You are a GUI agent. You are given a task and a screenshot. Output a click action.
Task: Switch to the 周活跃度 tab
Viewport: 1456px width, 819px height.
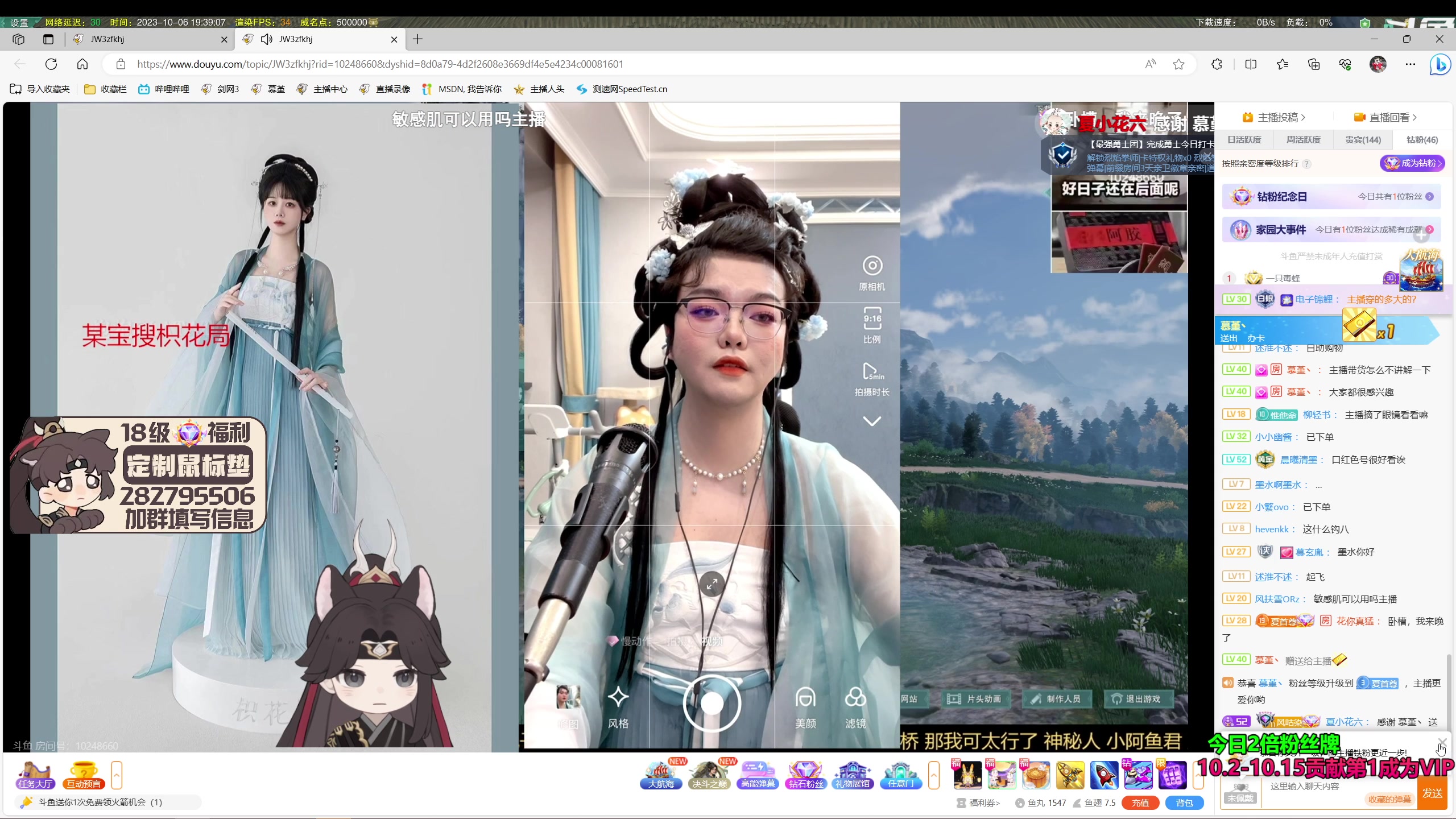pos(1304,140)
